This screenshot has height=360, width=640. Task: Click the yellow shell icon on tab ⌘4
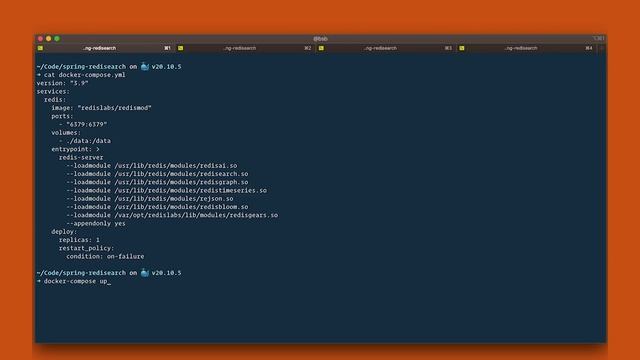(462, 48)
